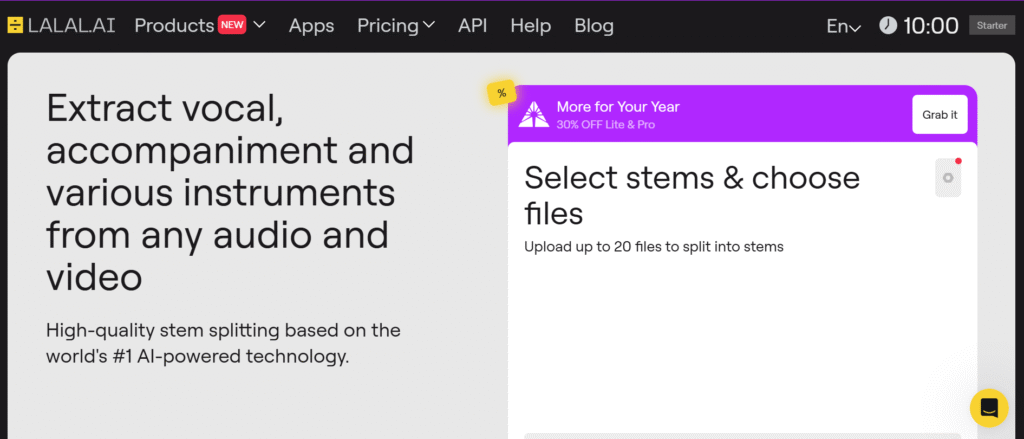Screen dimensions: 1024x439
Task: Click the icon with red notification dot
Action: pyautogui.click(x=948, y=177)
